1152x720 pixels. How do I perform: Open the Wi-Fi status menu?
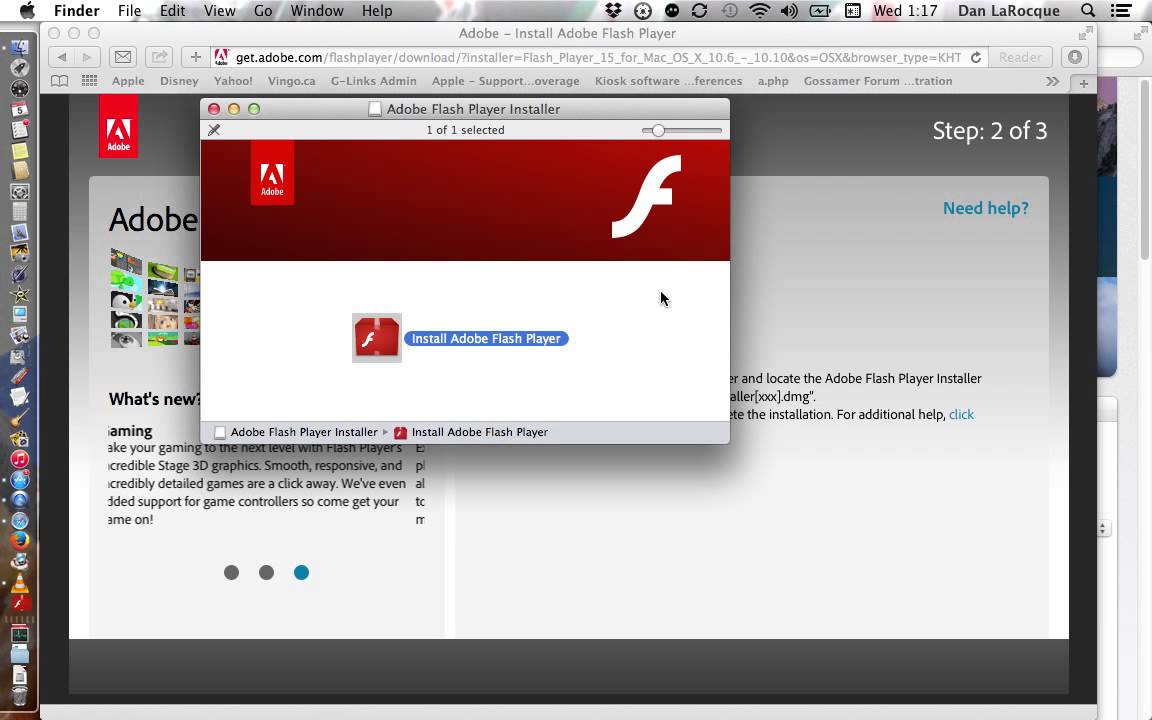pos(760,11)
